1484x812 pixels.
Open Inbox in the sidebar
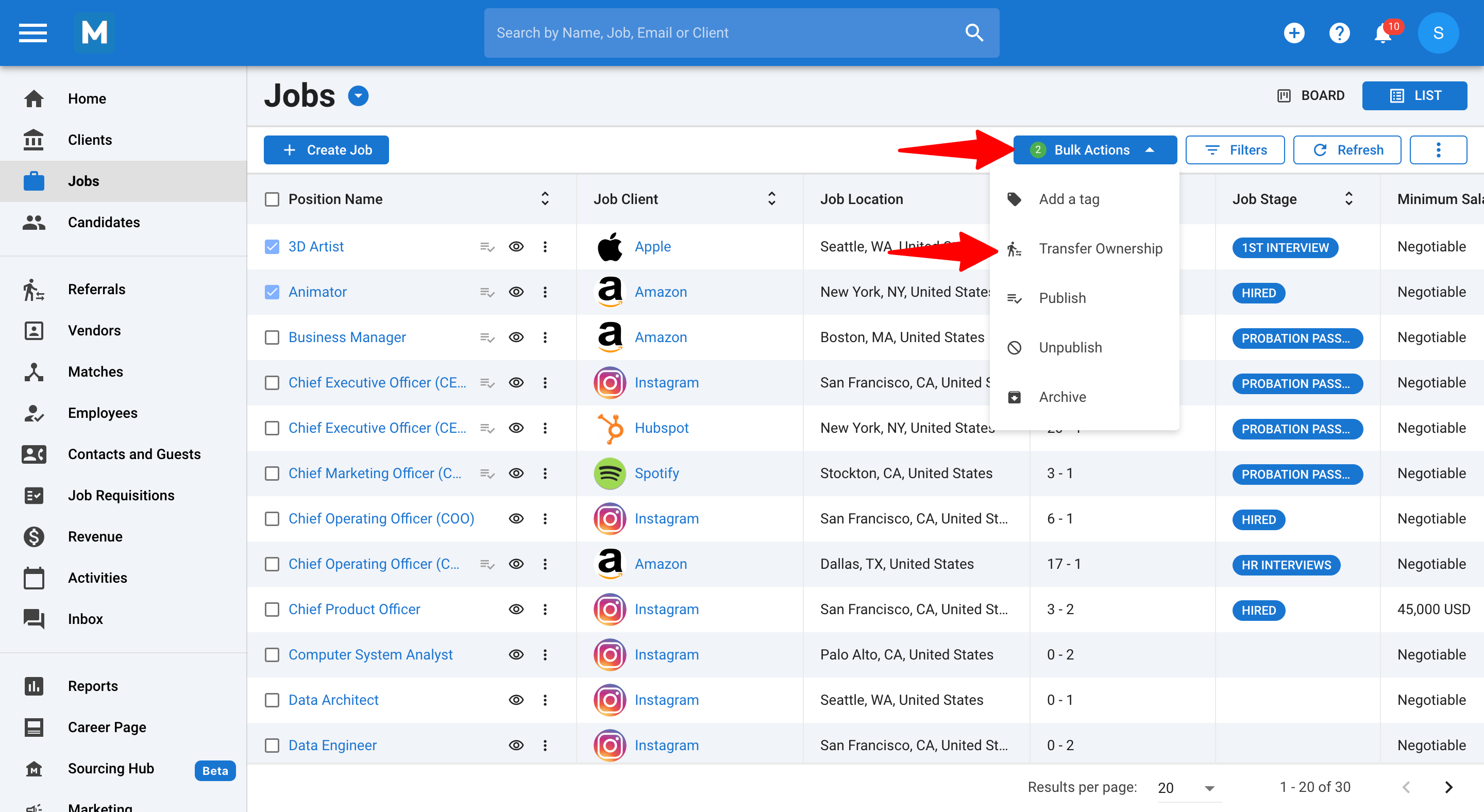click(123, 619)
